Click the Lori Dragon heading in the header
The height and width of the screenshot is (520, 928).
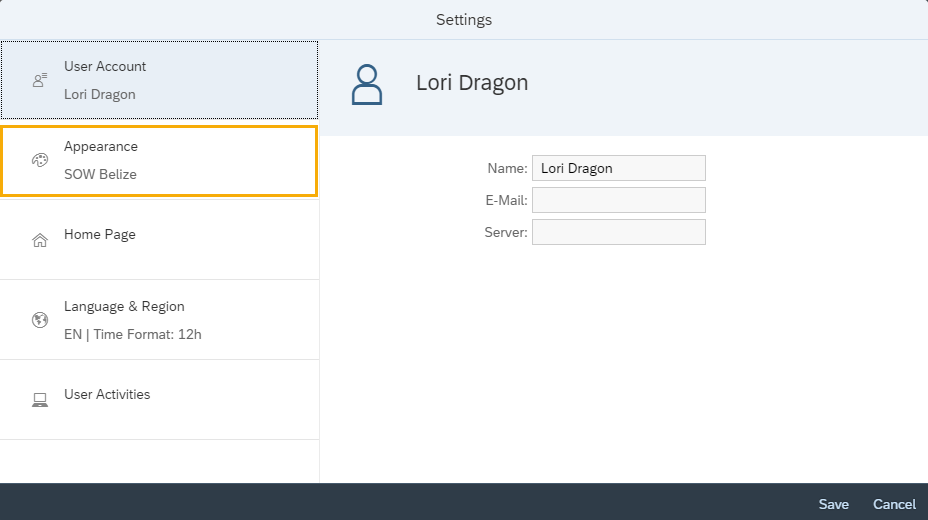coord(472,82)
